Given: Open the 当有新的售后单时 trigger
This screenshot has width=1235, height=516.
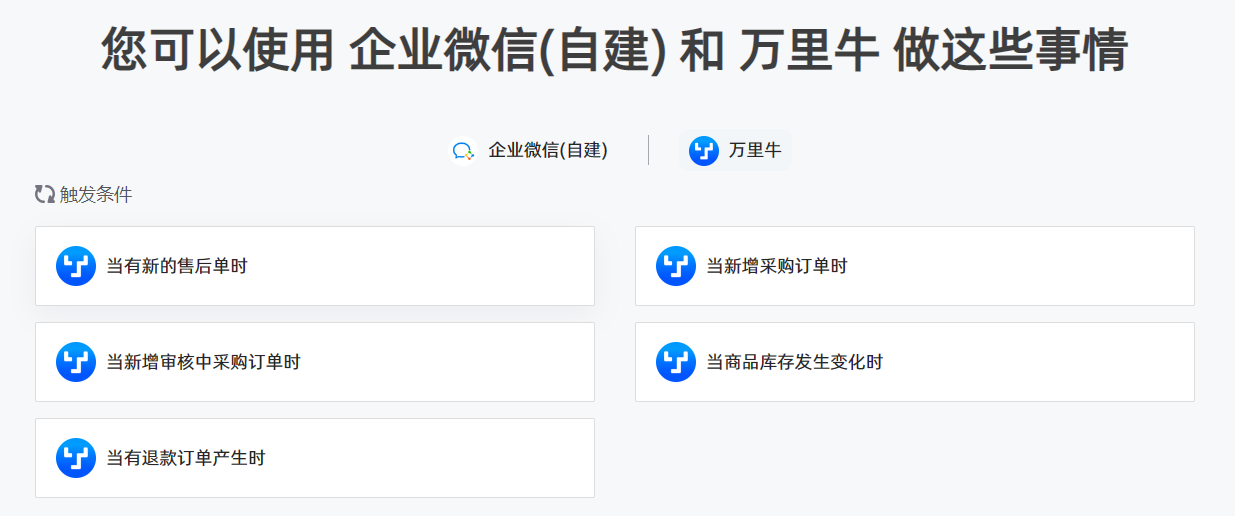Looking at the screenshot, I should pos(315,266).
